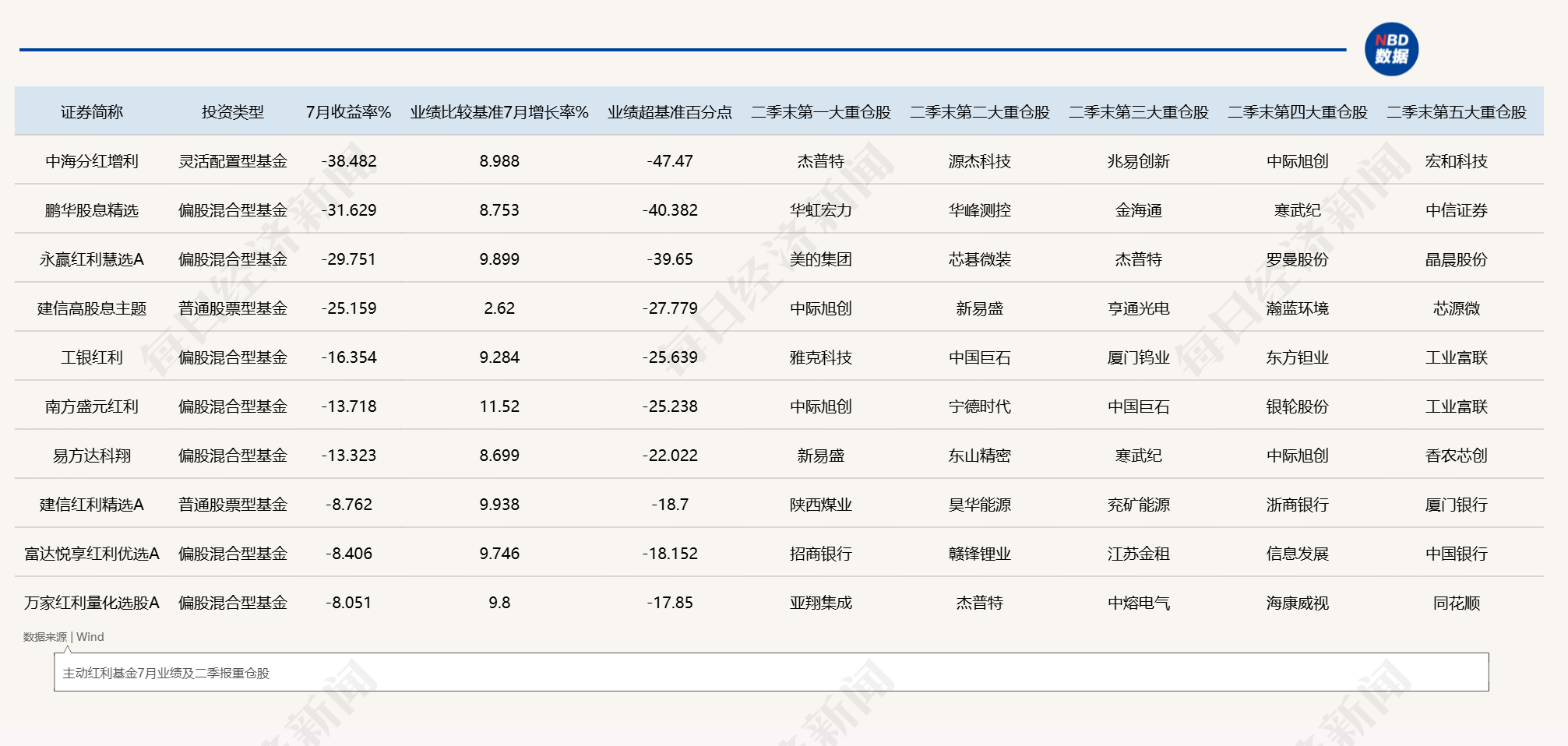Click second holding 华峰测控
1568x746 pixels.
[980, 210]
